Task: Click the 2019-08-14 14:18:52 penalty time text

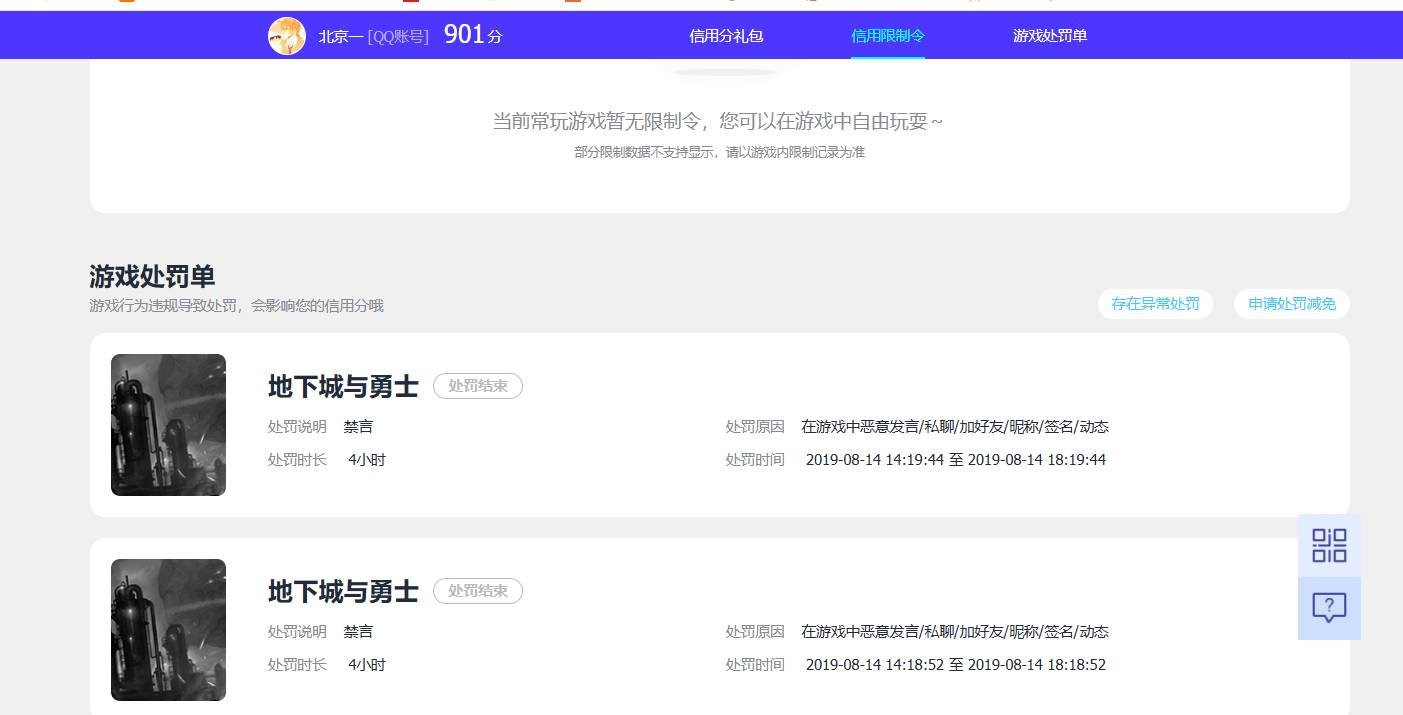Action: 956,665
